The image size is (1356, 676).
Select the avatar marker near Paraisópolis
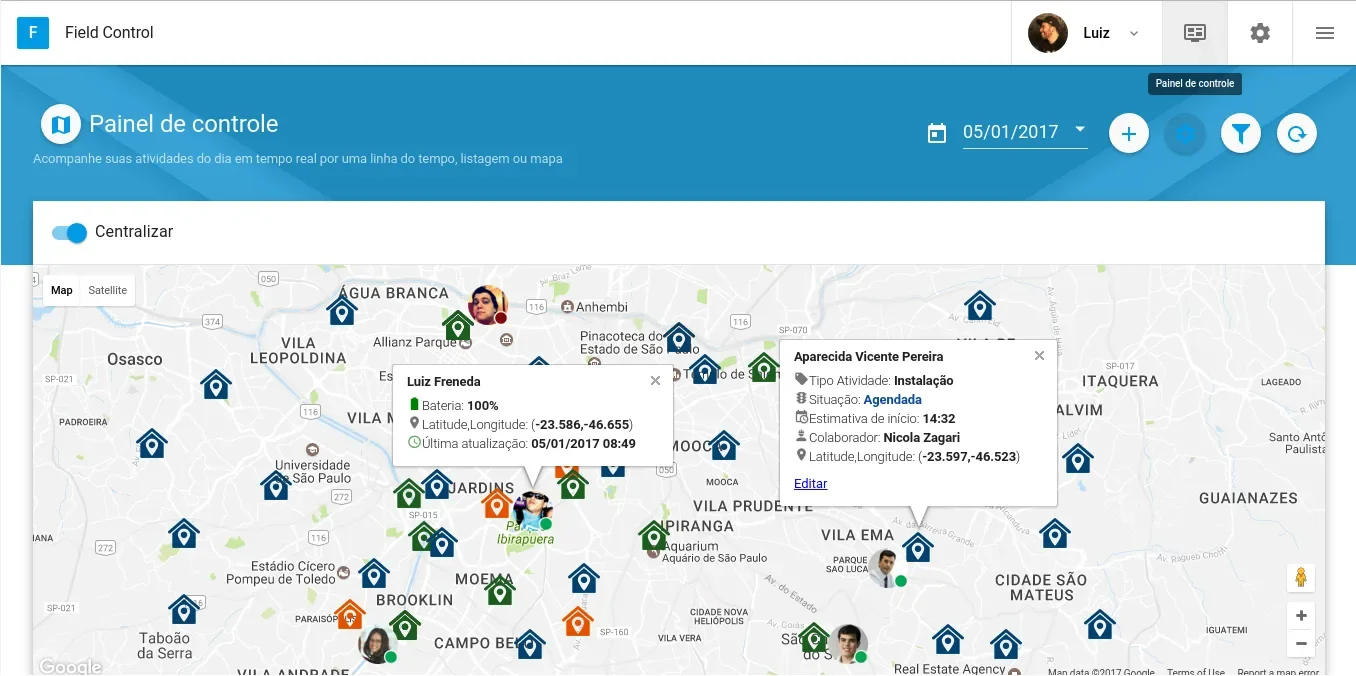click(x=378, y=644)
